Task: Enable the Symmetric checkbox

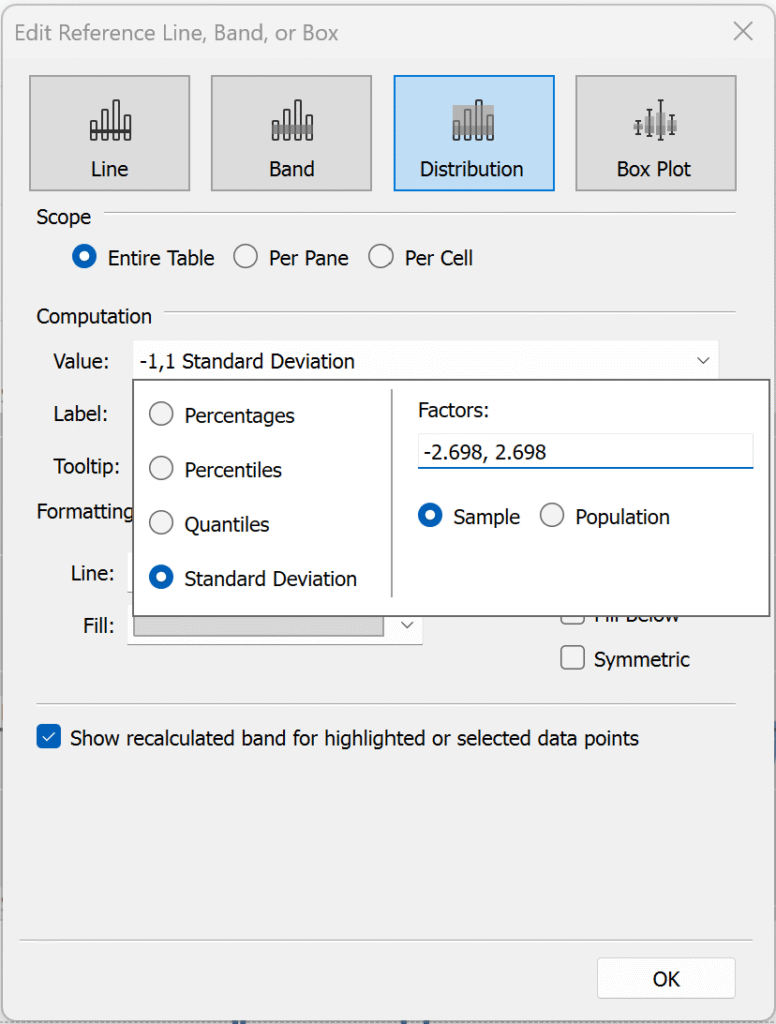Action: [x=572, y=658]
